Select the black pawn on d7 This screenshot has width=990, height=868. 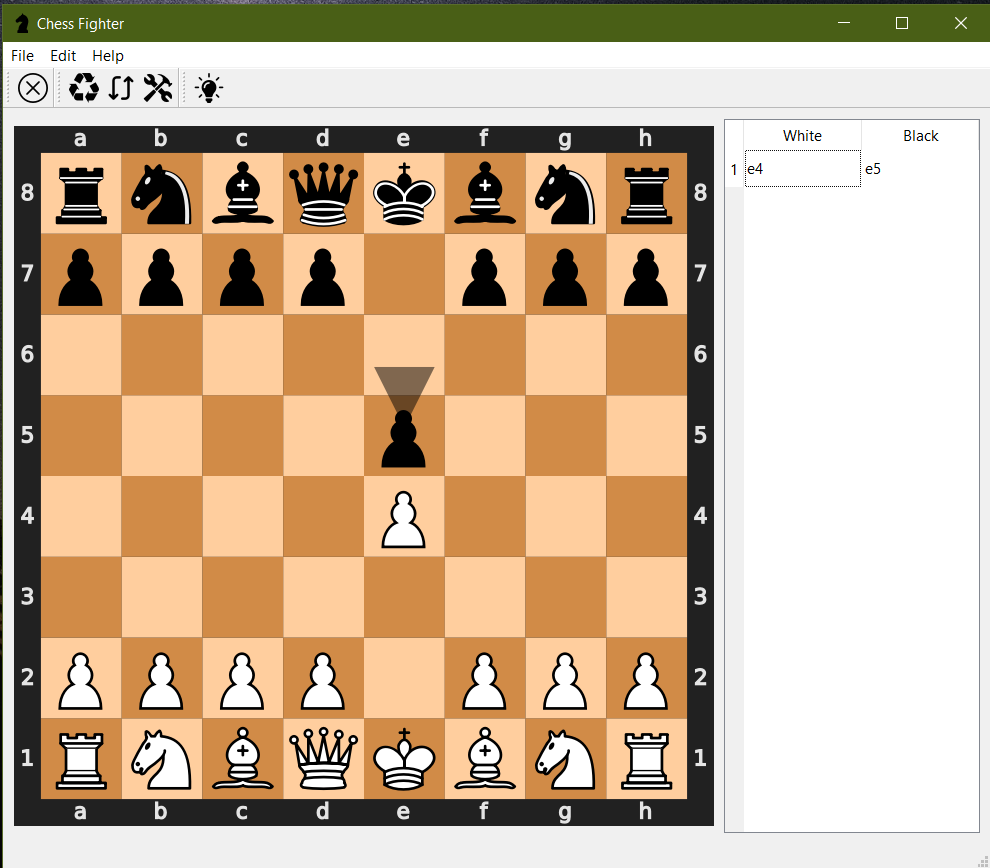pyautogui.click(x=323, y=277)
